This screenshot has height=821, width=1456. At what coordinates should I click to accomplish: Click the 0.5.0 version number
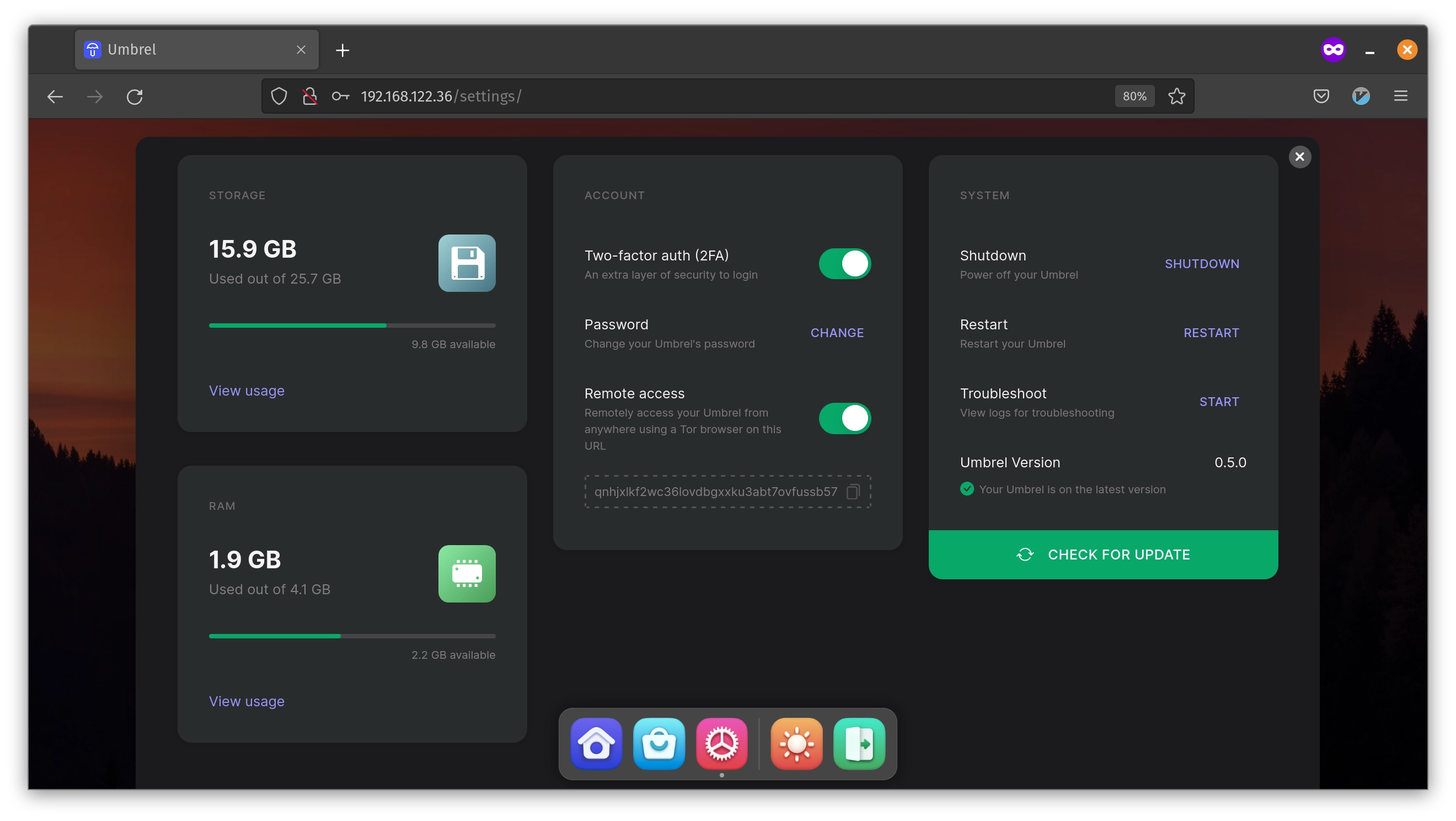pyautogui.click(x=1230, y=462)
